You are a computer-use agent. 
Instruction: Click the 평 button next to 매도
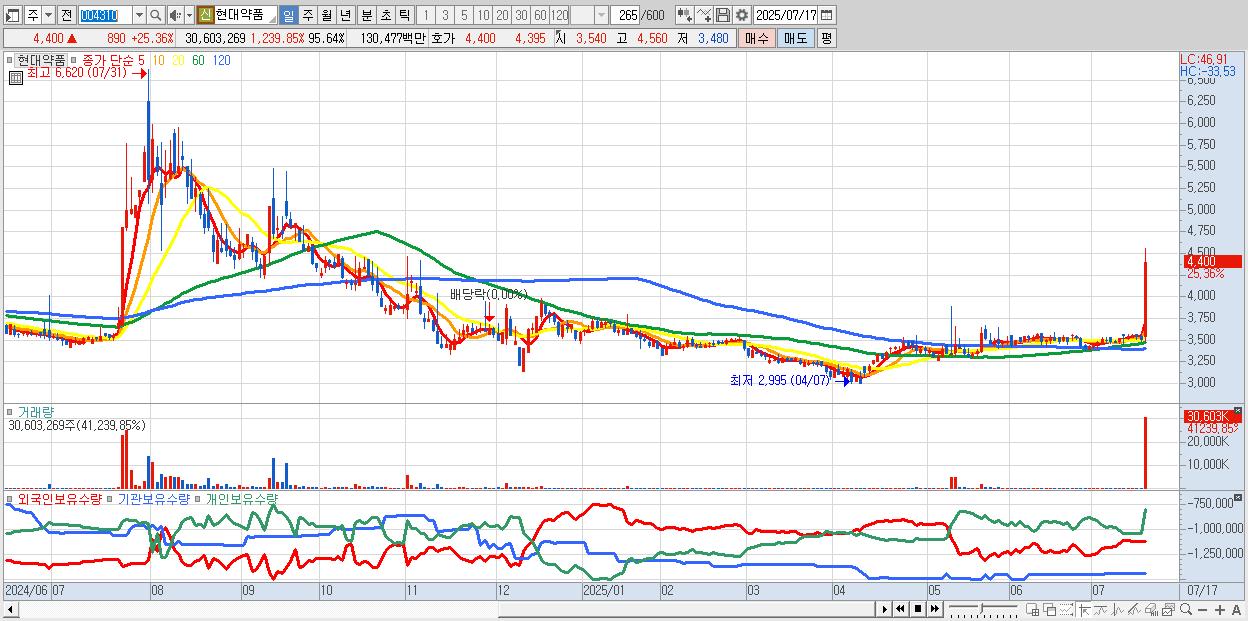coord(827,38)
